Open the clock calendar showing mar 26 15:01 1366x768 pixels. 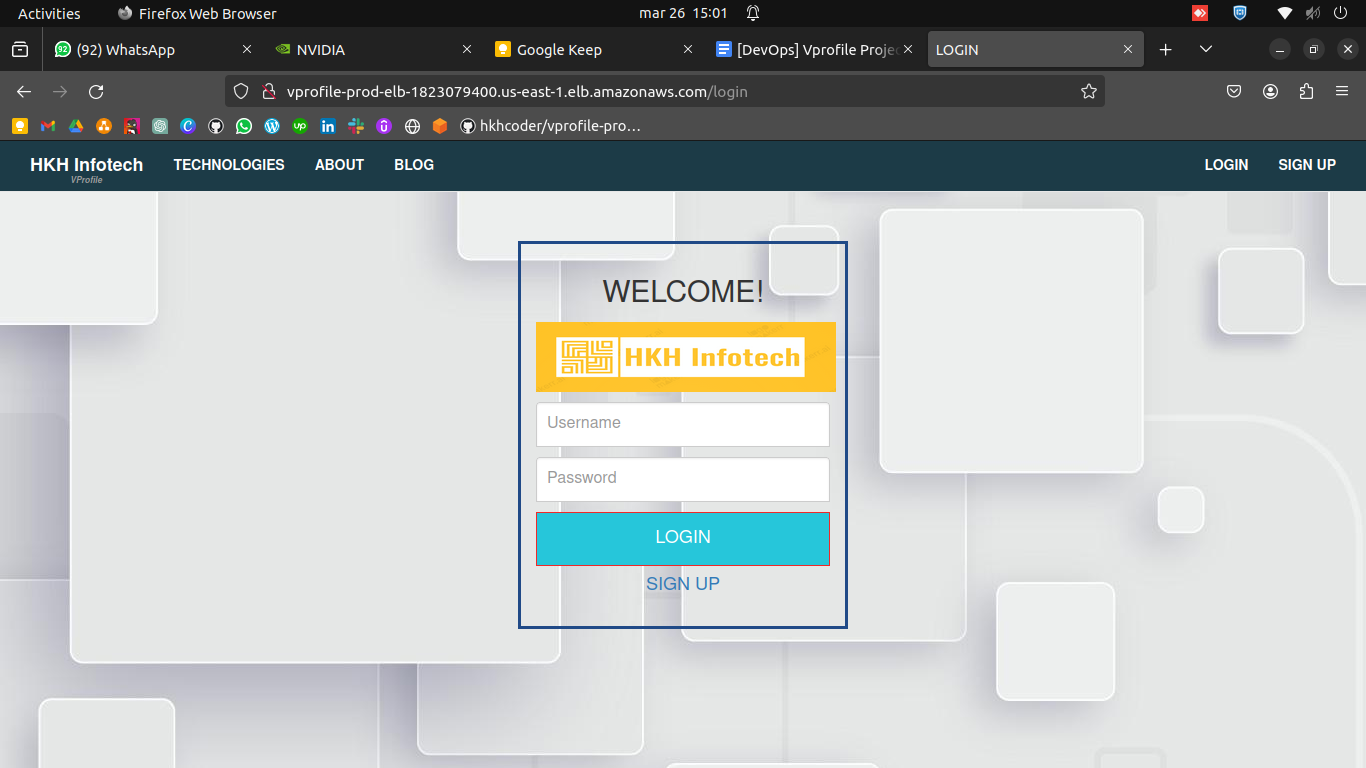pyautogui.click(x=684, y=13)
